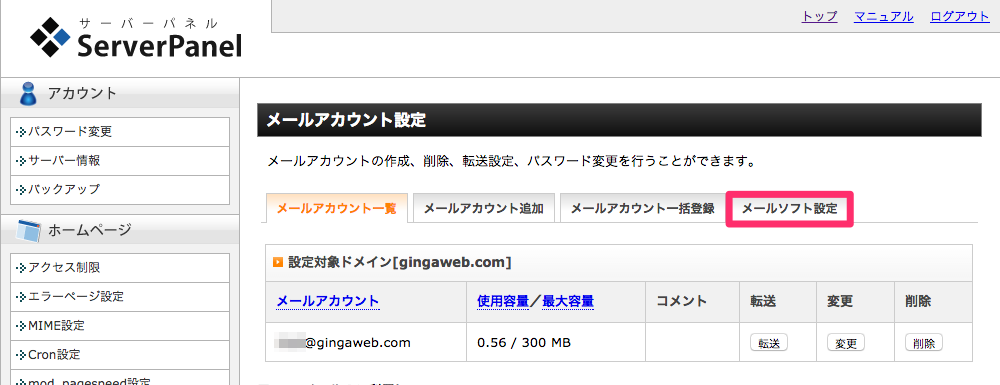This screenshot has width=1000, height=385.
Task: Switch to the メールアカウント一括登録 tab
Action: (x=642, y=208)
